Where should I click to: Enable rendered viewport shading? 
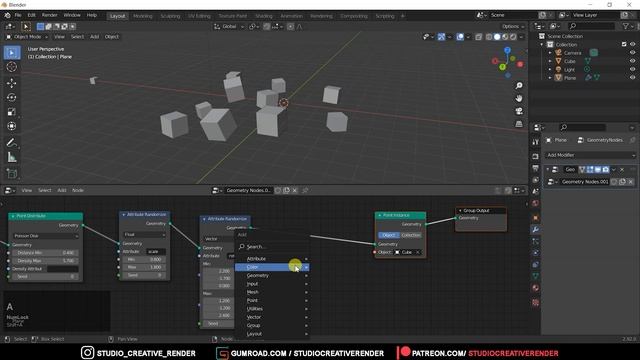(x=513, y=37)
